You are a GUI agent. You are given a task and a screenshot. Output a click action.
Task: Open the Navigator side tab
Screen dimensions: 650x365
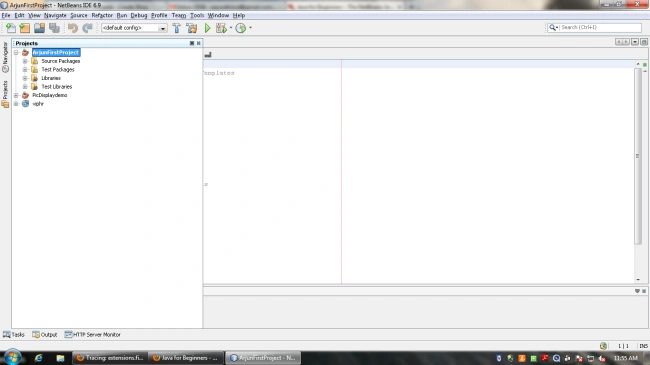coord(5,57)
